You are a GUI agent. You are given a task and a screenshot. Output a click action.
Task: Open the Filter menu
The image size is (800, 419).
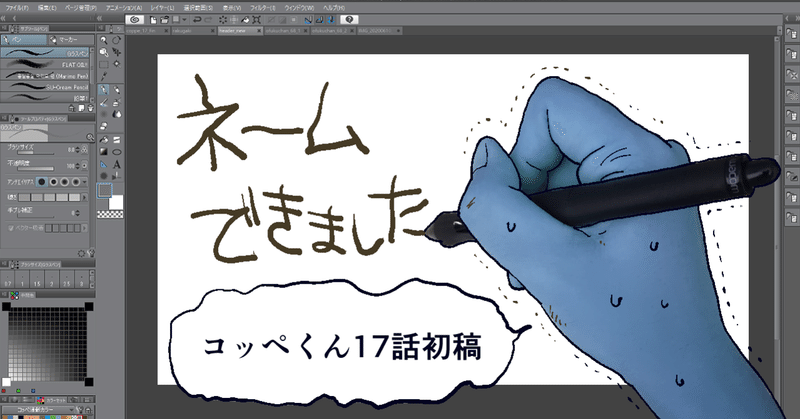[x=263, y=8]
